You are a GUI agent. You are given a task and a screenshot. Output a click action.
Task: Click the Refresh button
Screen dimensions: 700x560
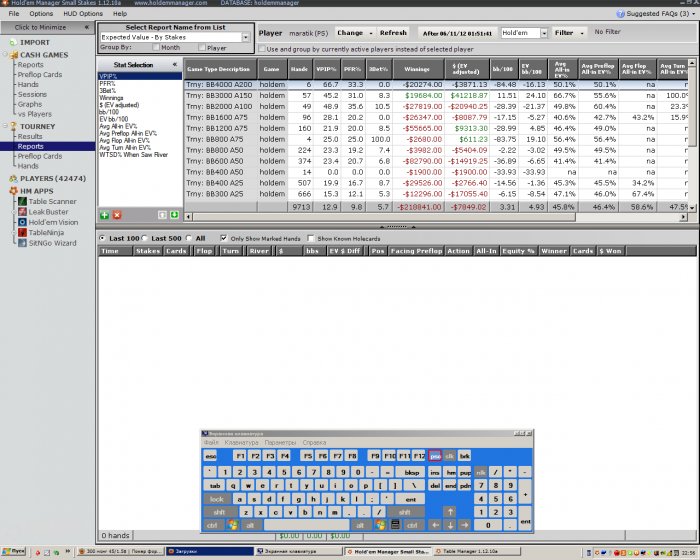point(393,33)
